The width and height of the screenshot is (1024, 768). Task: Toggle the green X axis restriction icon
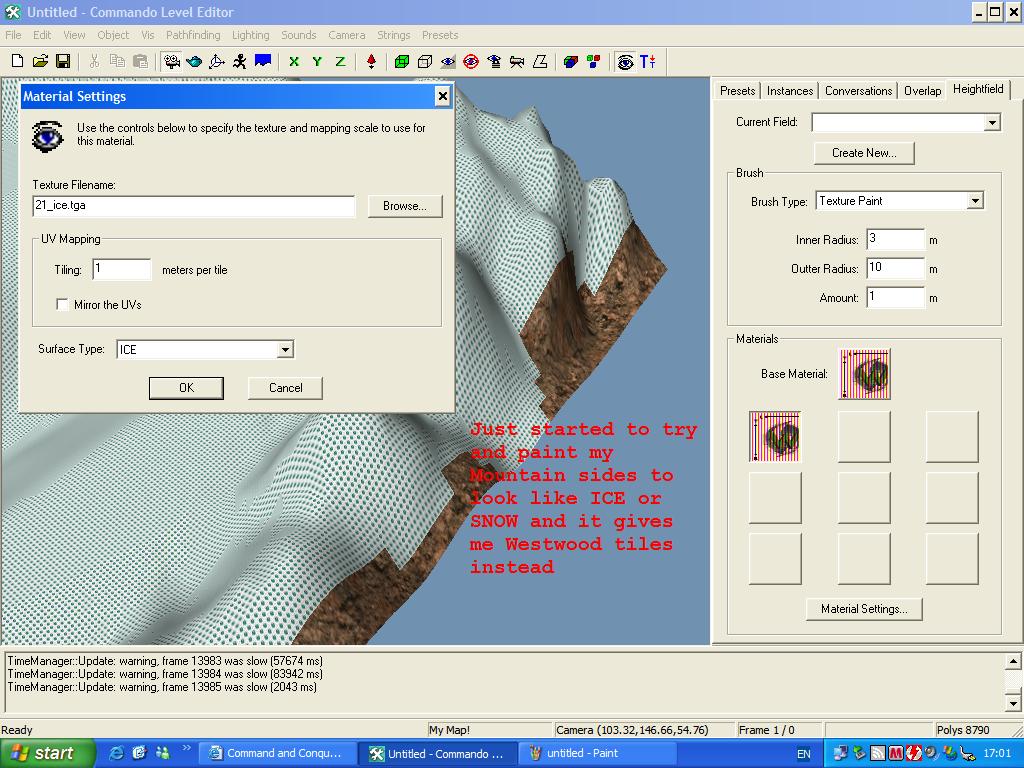tap(294, 61)
